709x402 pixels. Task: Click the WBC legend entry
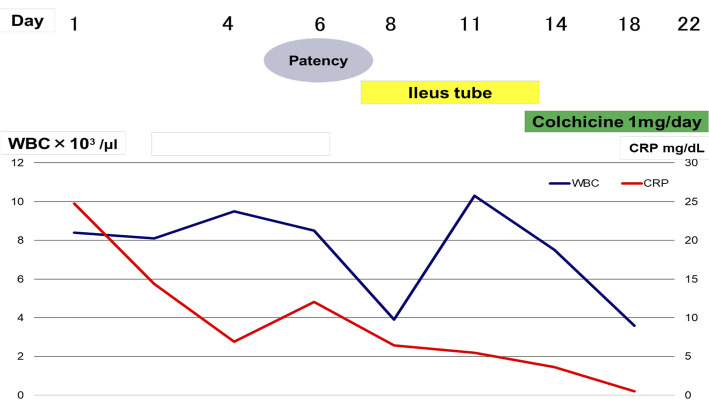click(574, 183)
